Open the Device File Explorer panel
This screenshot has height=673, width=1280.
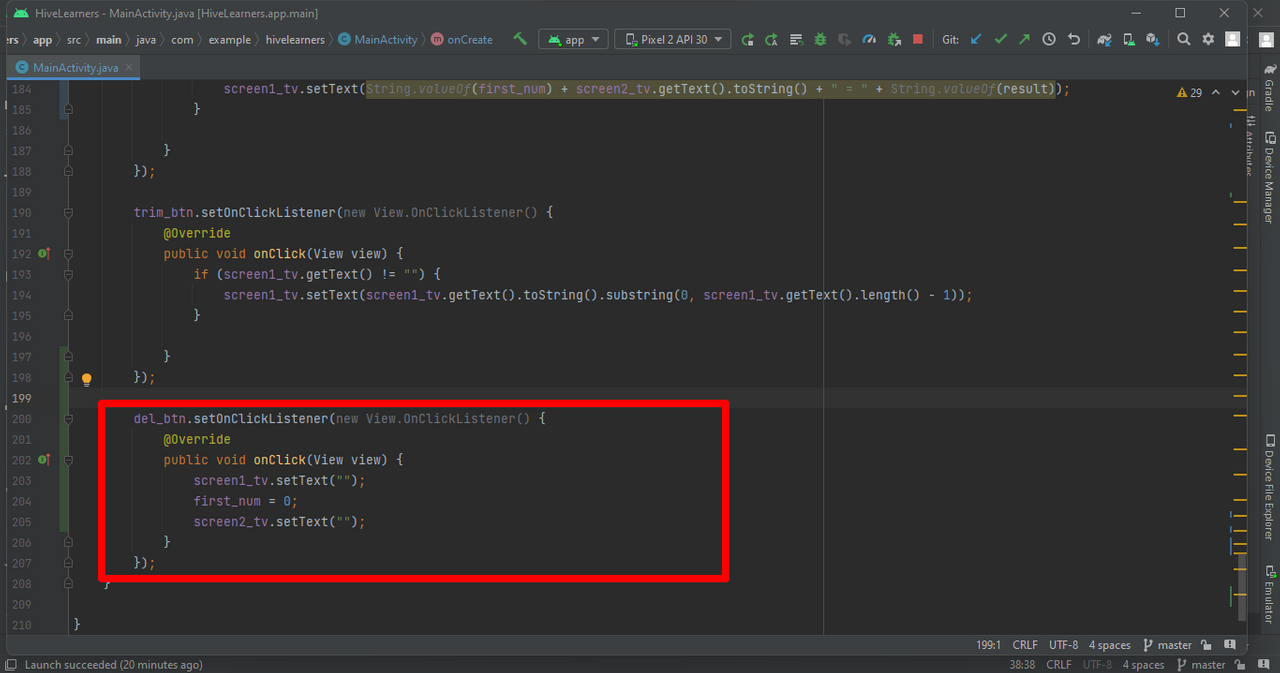(x=1269, y=489)
